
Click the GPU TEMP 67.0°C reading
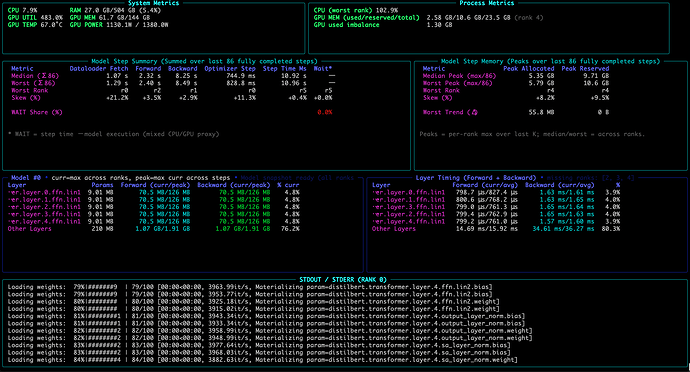point(35,25)
